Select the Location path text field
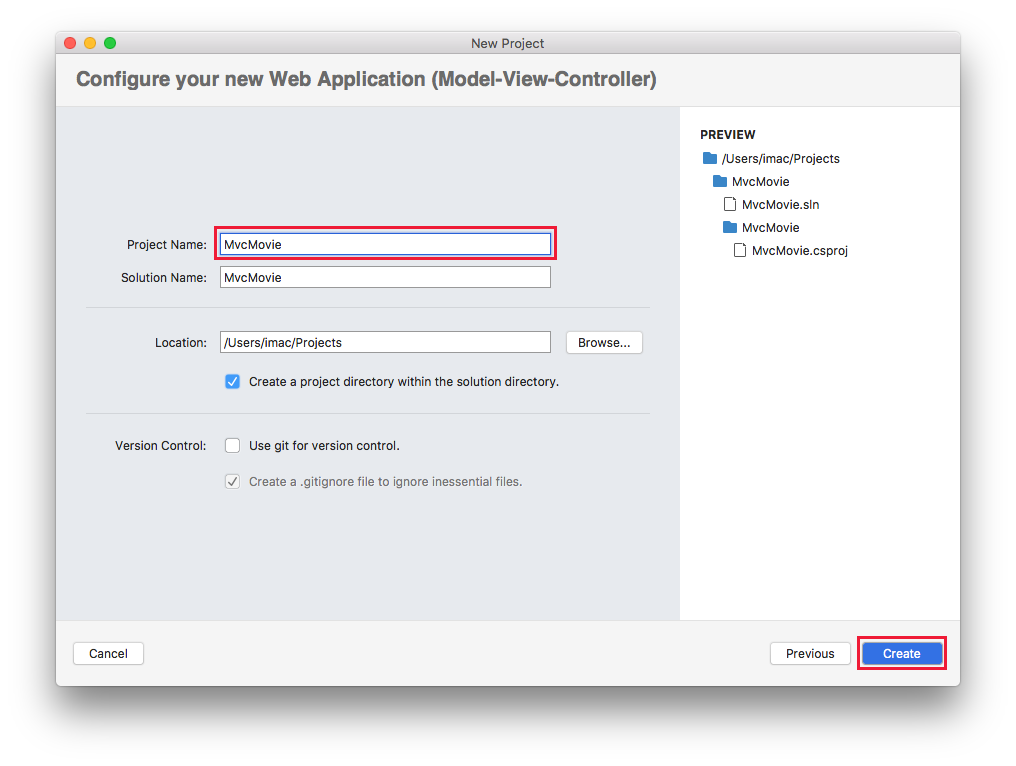Viewport: 1016px width, 766px height. point(385,342)
